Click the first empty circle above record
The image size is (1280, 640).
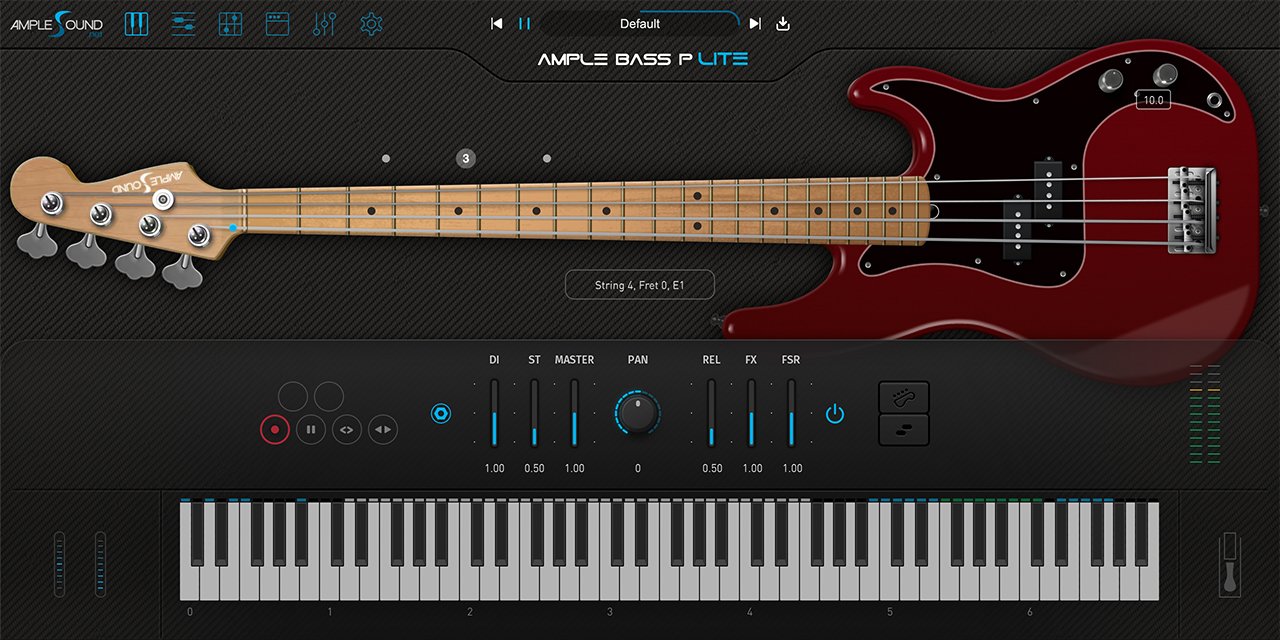tap(293, 396)
